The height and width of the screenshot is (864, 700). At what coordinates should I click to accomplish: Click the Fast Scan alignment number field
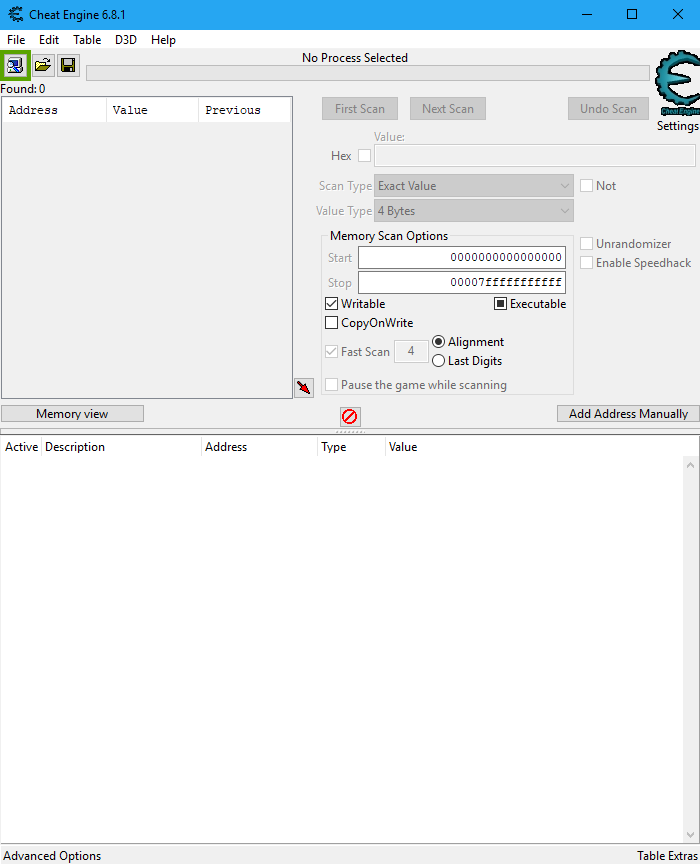tap(411, 351)
